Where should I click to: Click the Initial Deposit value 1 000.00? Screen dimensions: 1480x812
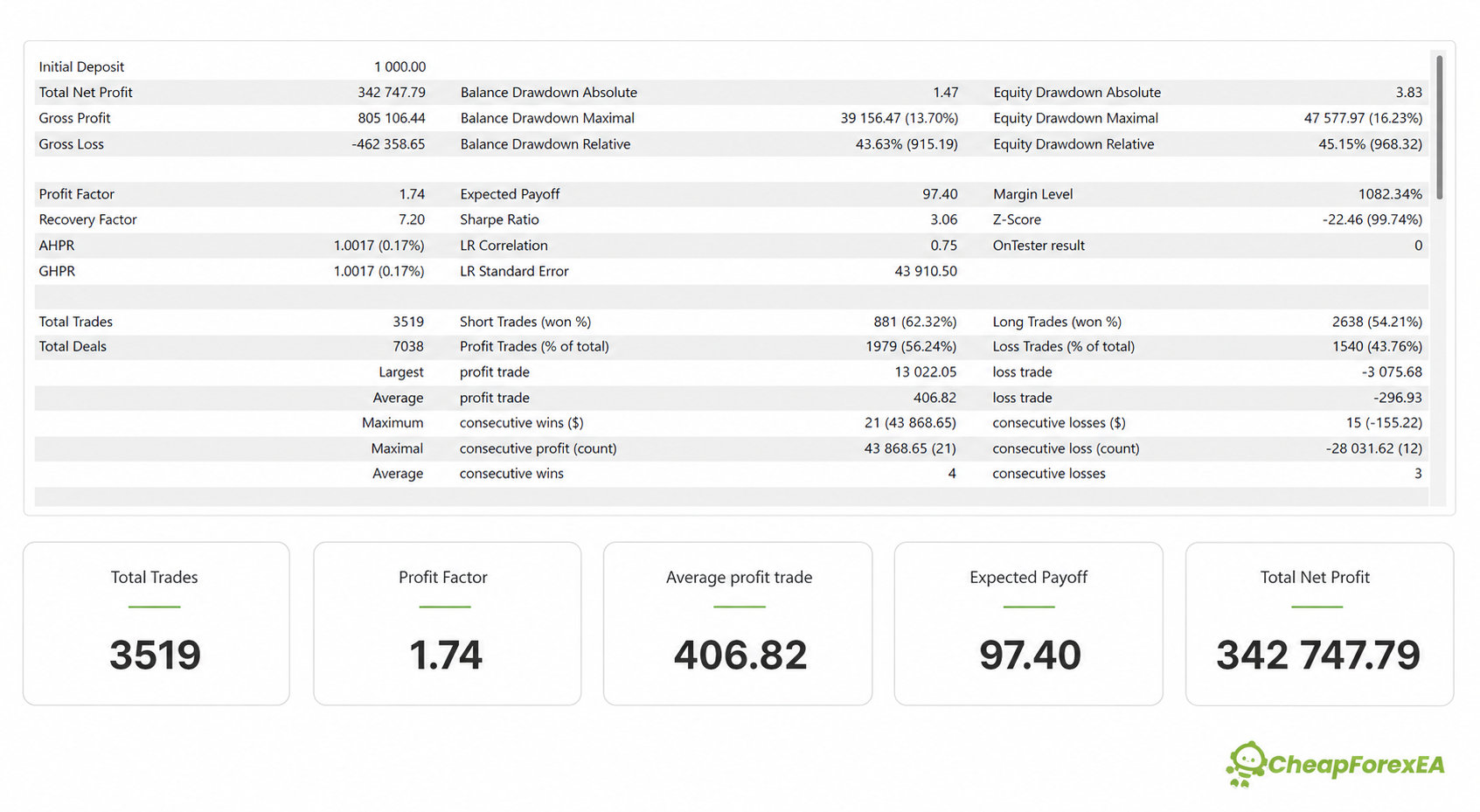400,66
